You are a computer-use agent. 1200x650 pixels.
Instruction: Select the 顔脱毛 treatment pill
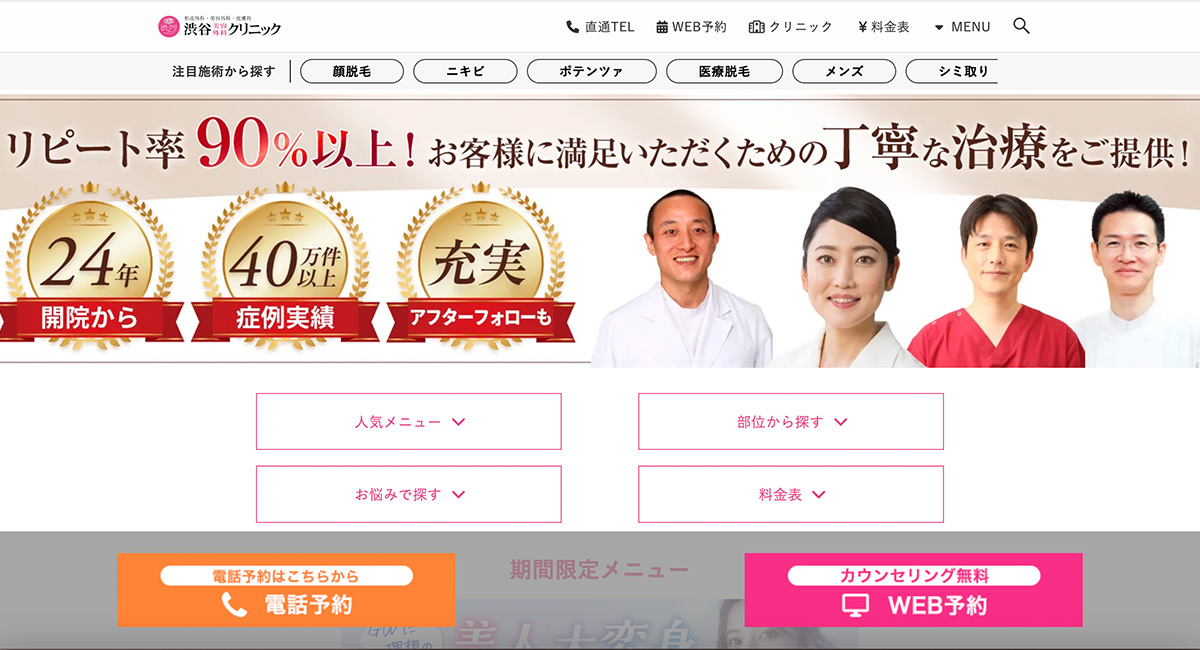(x=352, y=71)
